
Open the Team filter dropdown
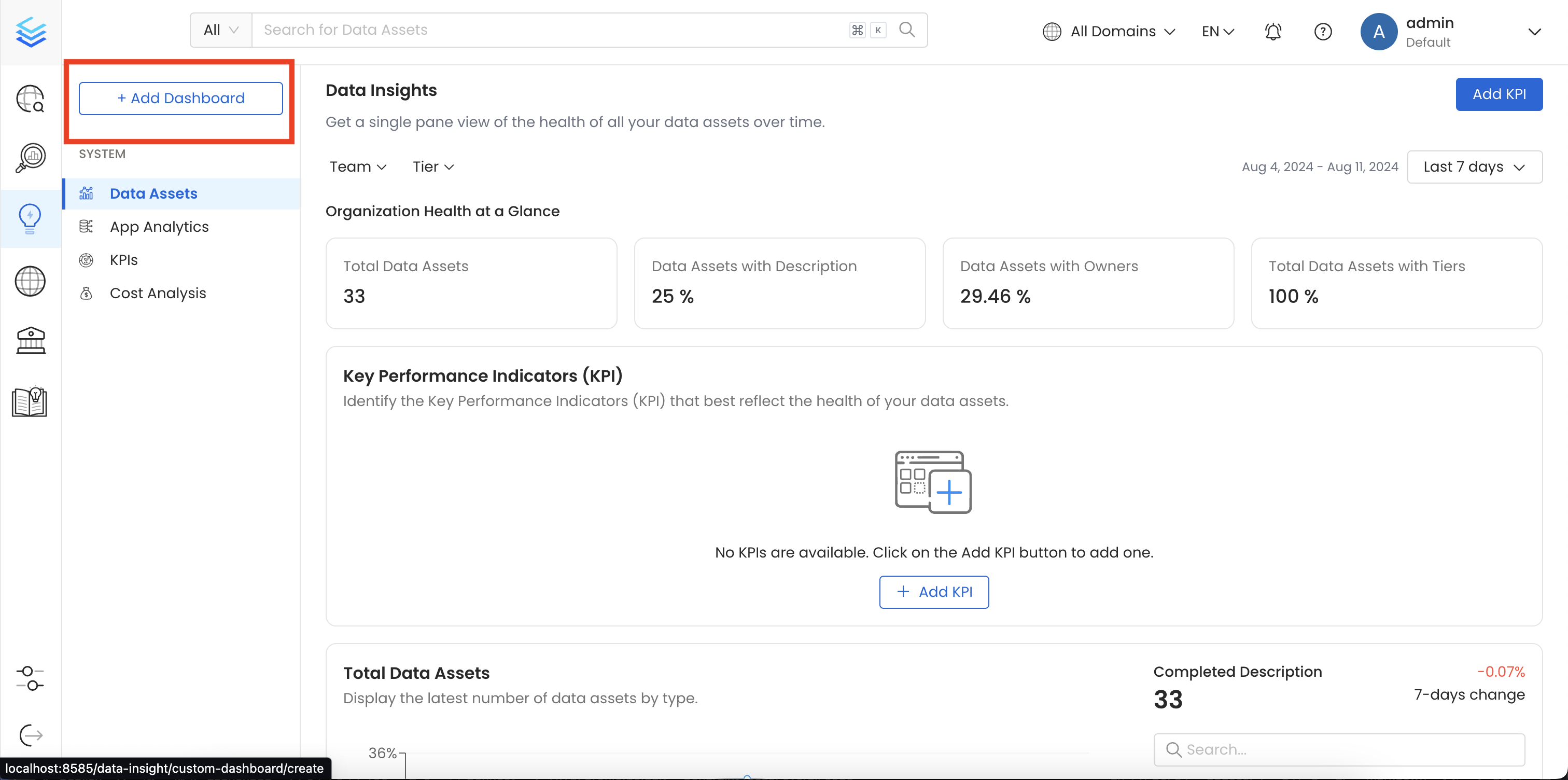pyautogui.click(x=357, y=166)
